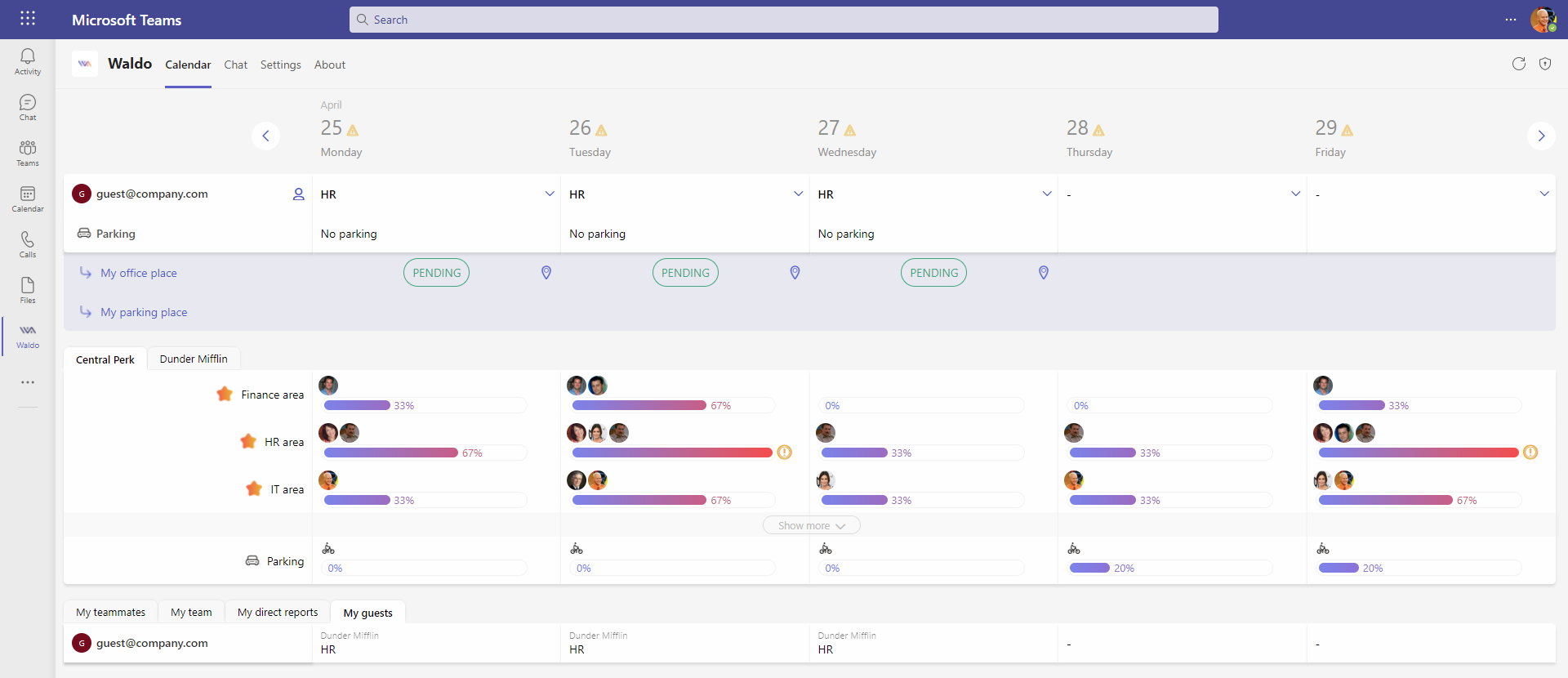Expand Monday's HR location dropdown
The height and width of the screenshot is (678, 1568).
(550, 194)
